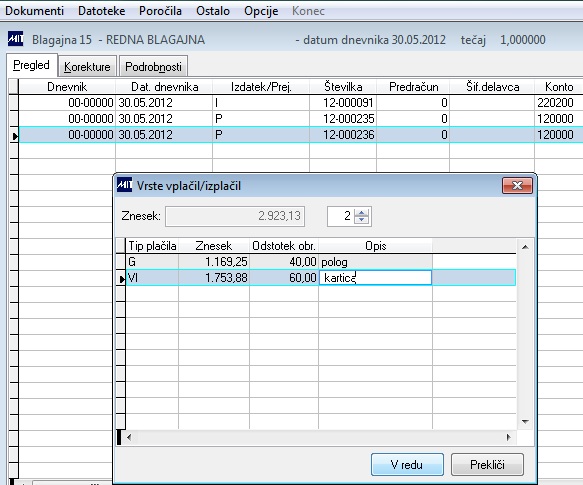This screenshot has height=485, width=583.
Task: Switch to the Korekture tab
Action: point(87,67)
